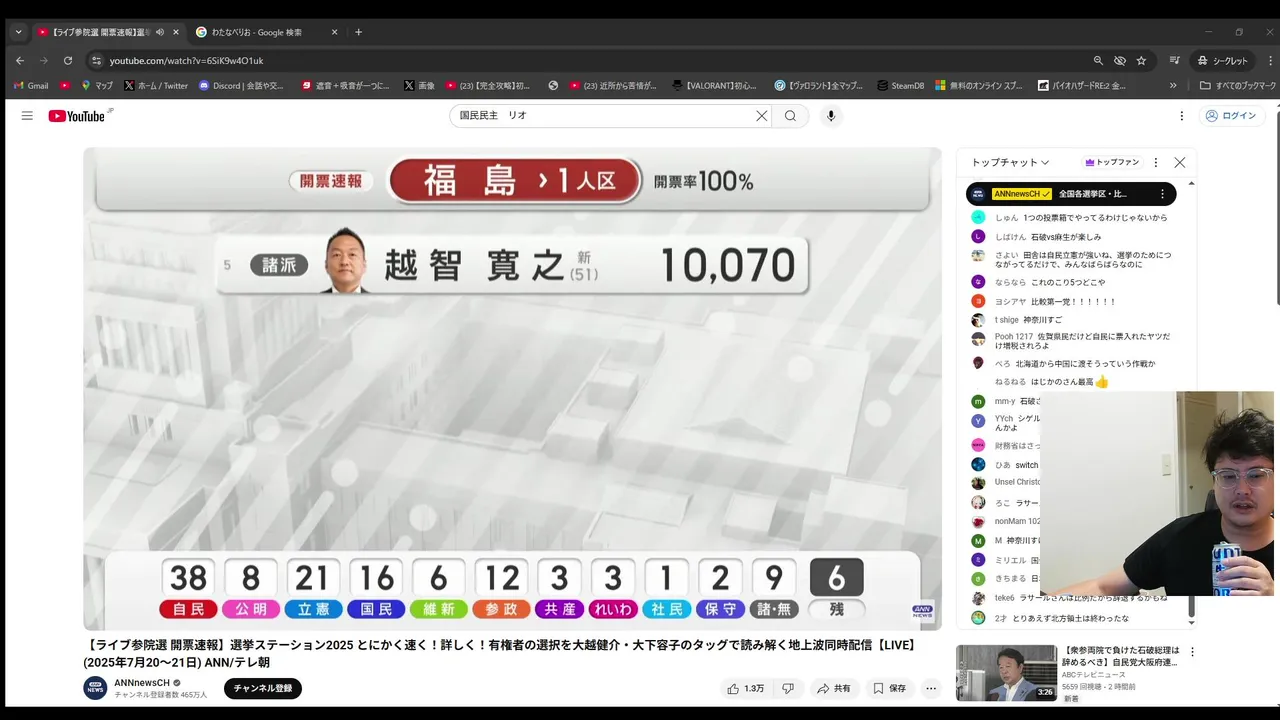Click the ログイン sign-in button

[x=1231, y=116]
